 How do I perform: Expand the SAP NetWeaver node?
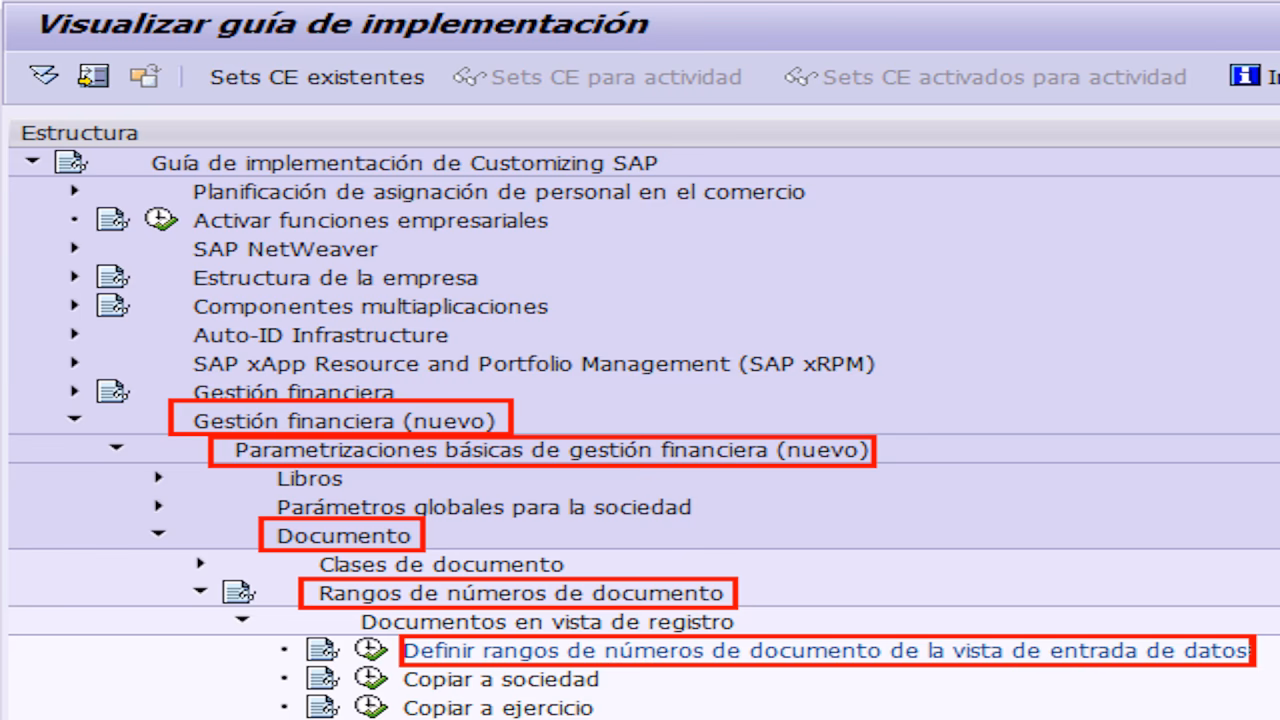point(76,249)
